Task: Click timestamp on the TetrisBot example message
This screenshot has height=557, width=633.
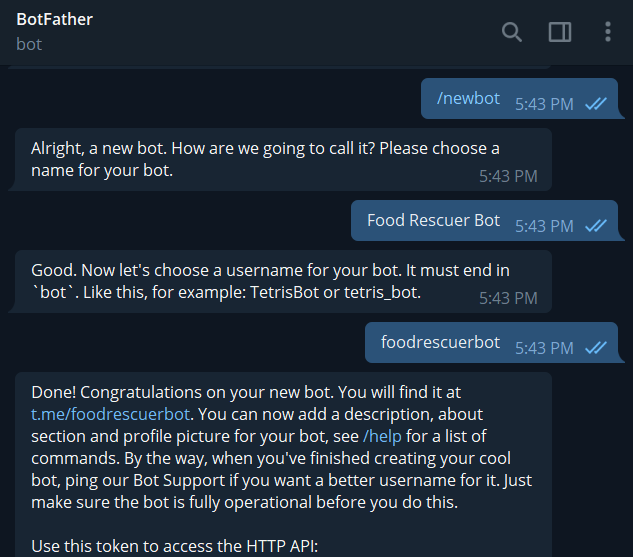Action: point(508,298)
